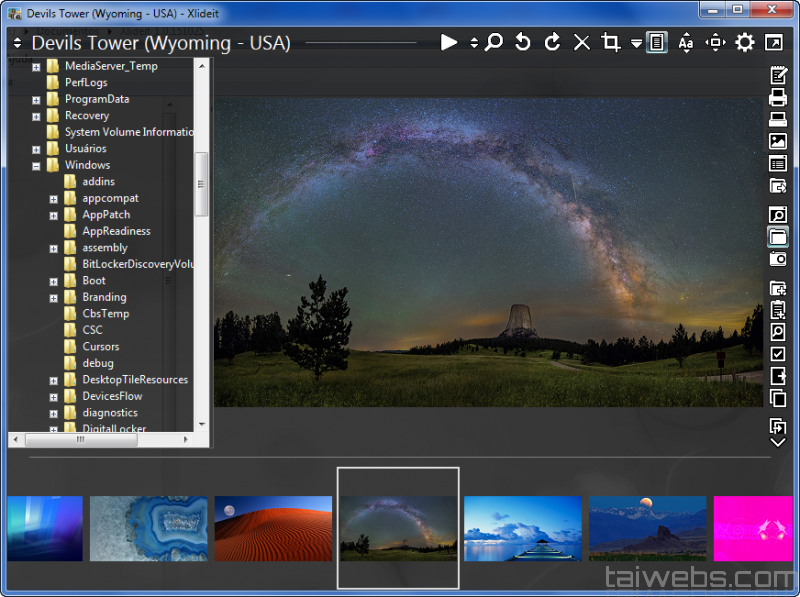The height and width of the screenshot is (597, 800).
Task: Expand sidebar with bottom chevron arrow
Action: (778, 442)
